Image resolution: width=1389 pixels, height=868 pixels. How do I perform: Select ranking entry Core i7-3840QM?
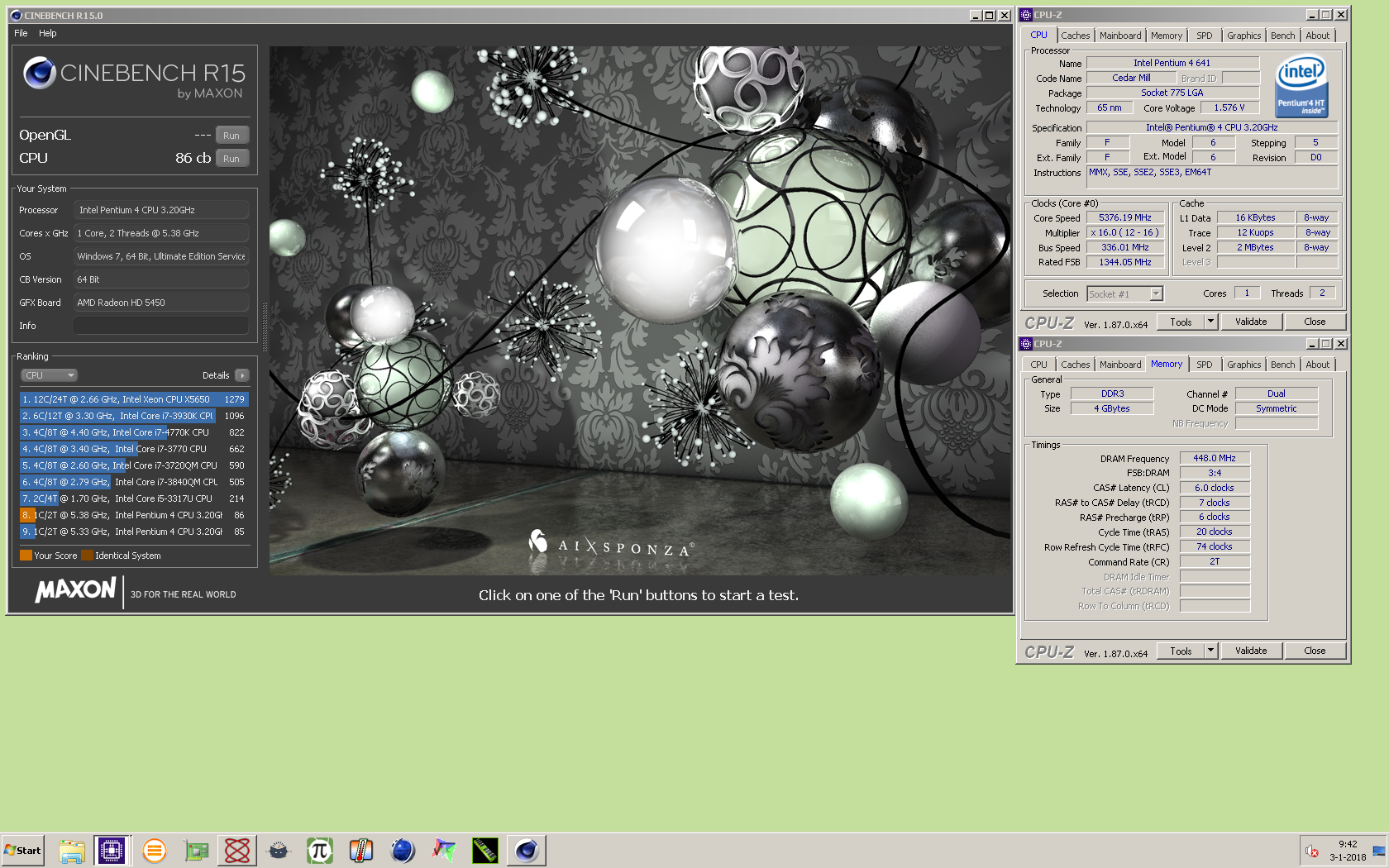coord(134,482)
